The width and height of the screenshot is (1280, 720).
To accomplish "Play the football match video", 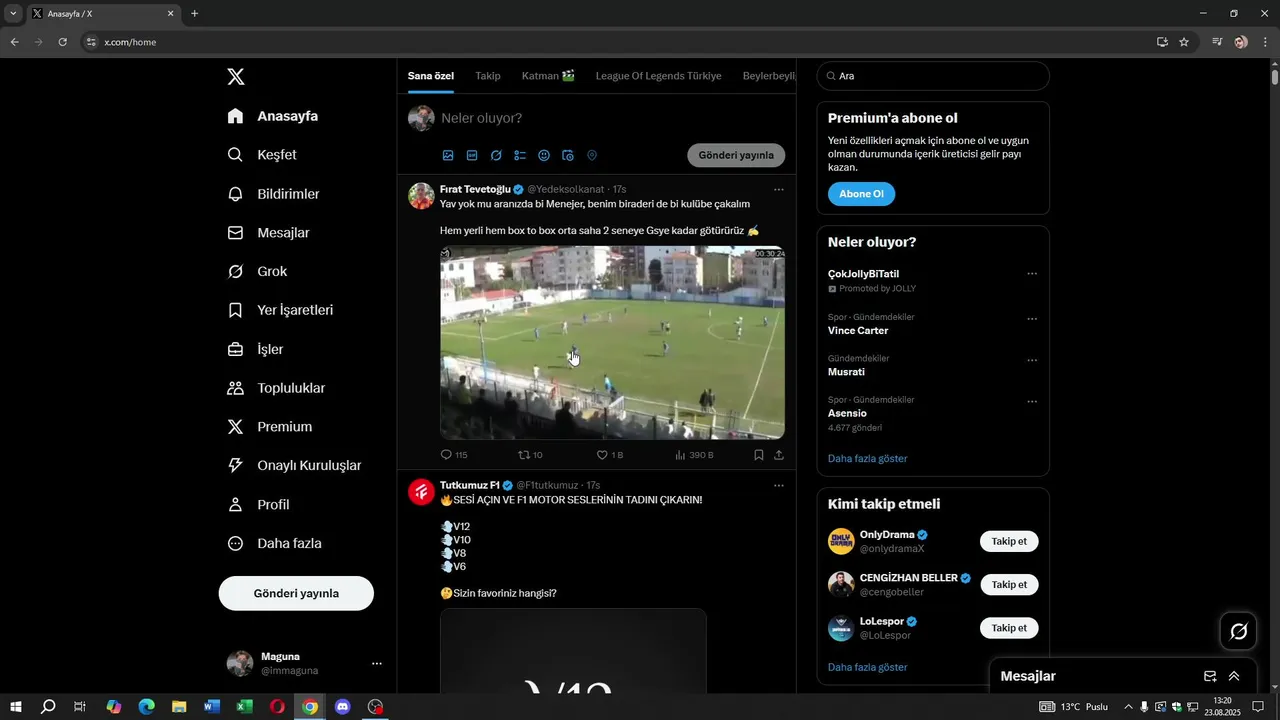I will [612, 343].
